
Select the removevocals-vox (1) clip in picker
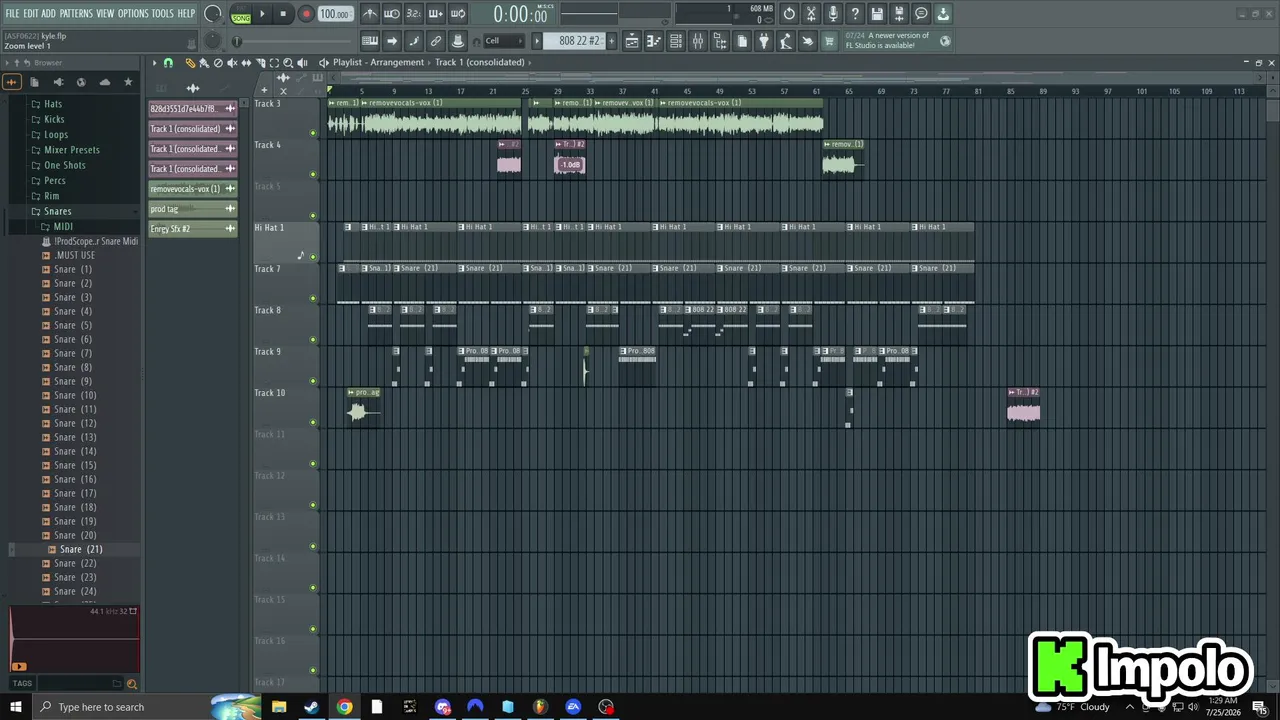tap(193, 189)
